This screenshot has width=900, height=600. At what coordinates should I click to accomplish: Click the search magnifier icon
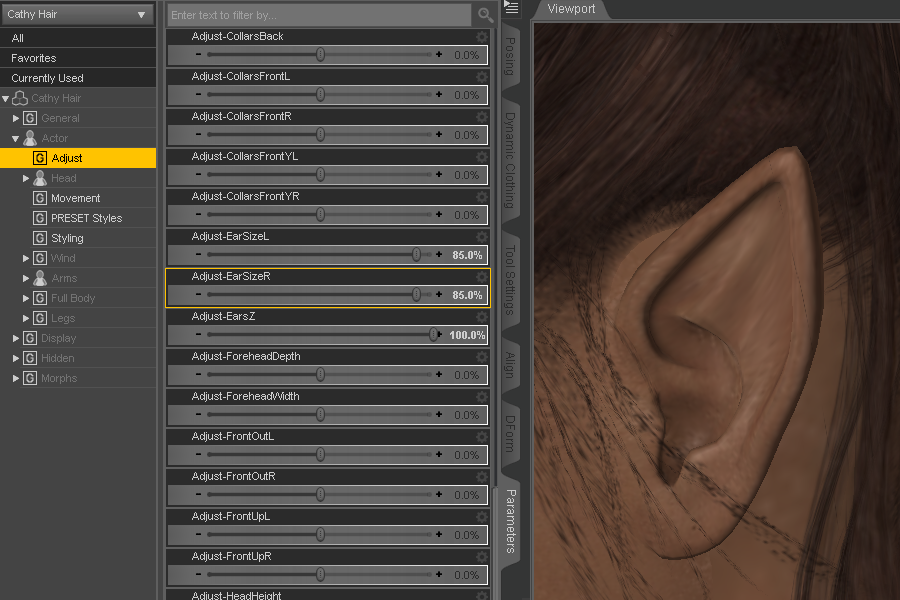(486, 15)
